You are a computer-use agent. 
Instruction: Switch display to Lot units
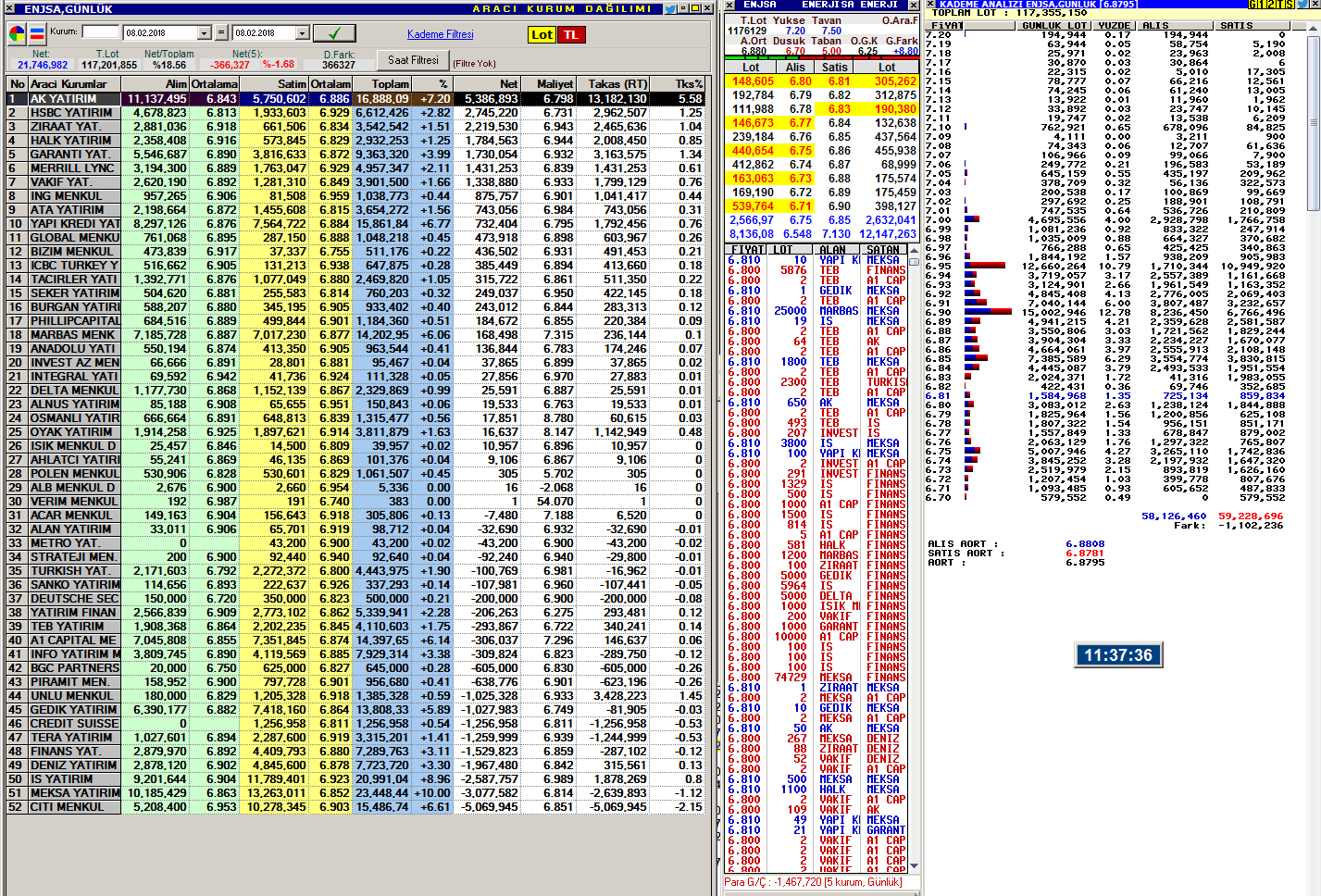click(x=542, y=35)
